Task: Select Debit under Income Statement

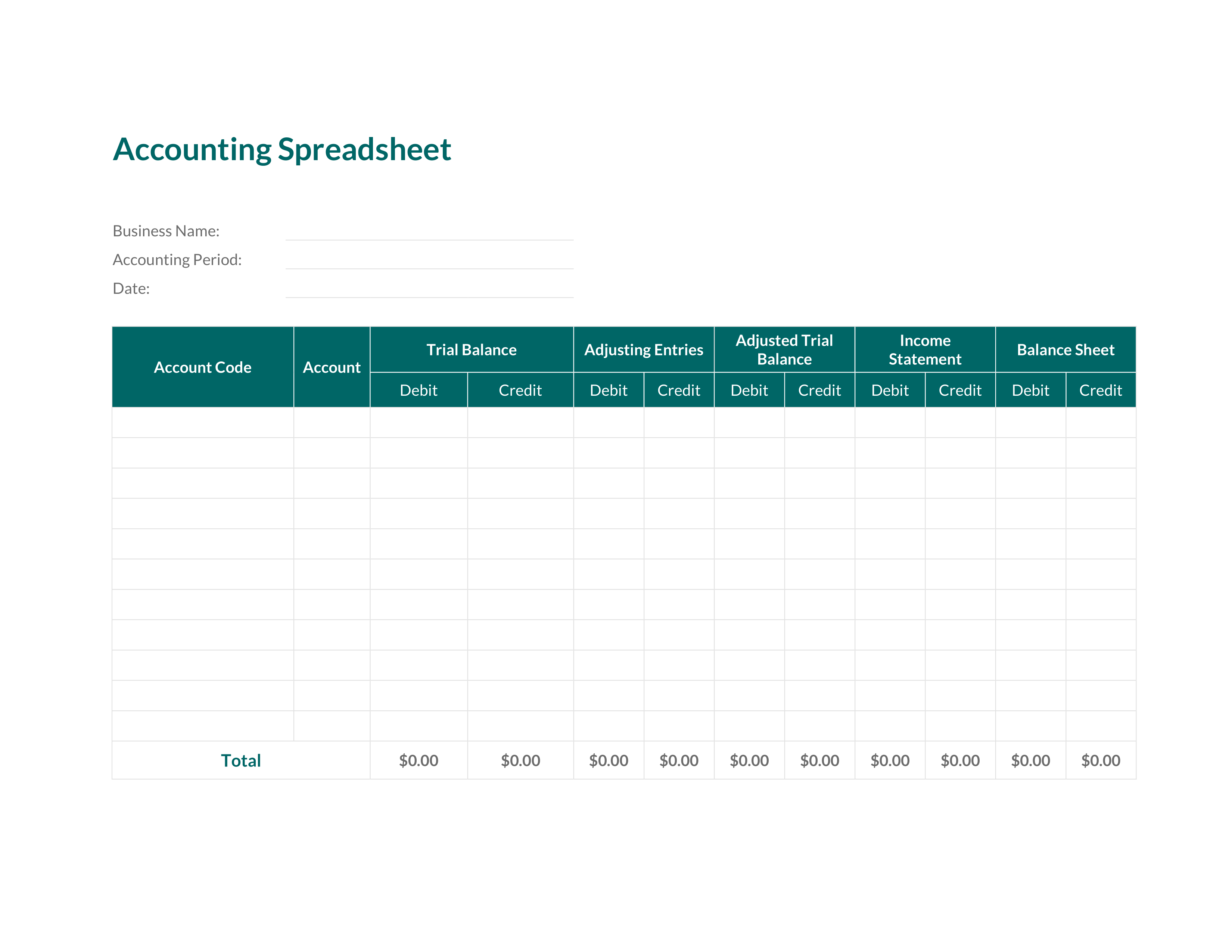Action: click(890, 390)
